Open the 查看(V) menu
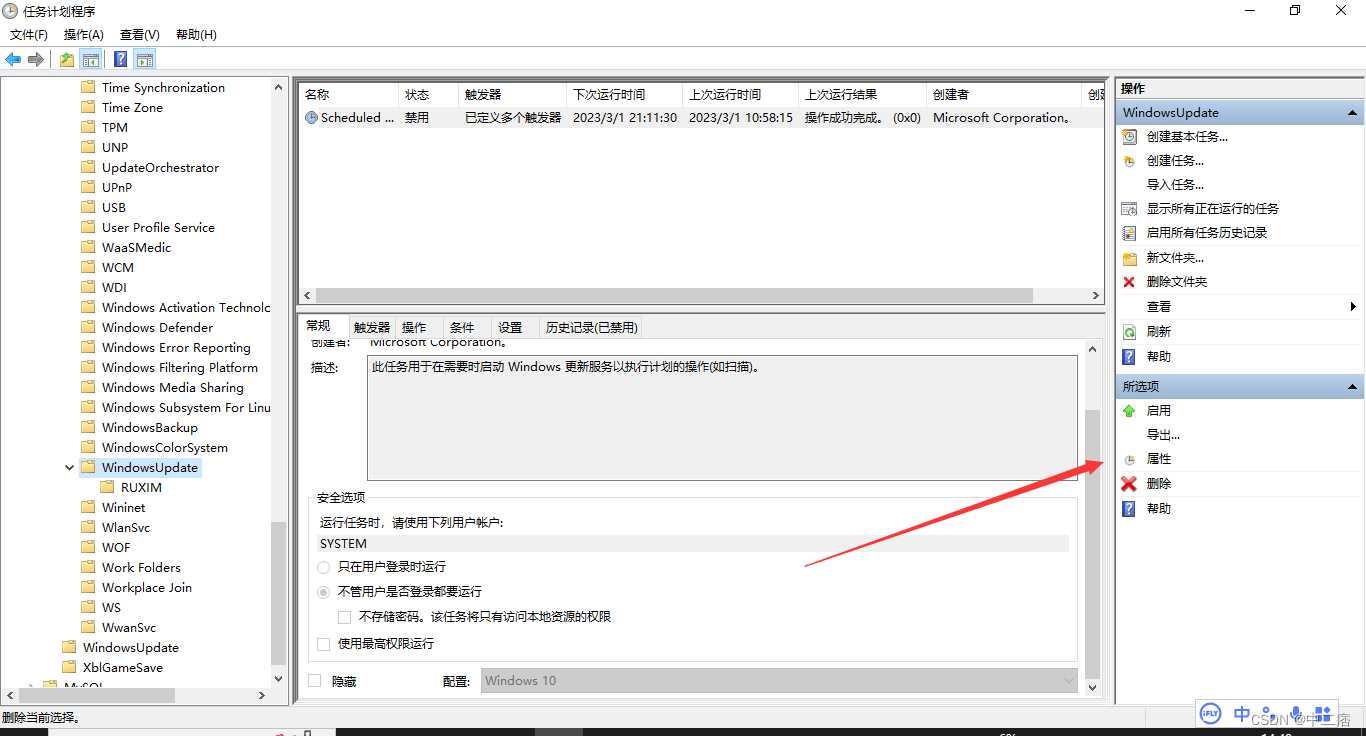The height and width of the screenshot is (736, 1366). [139, 35]
